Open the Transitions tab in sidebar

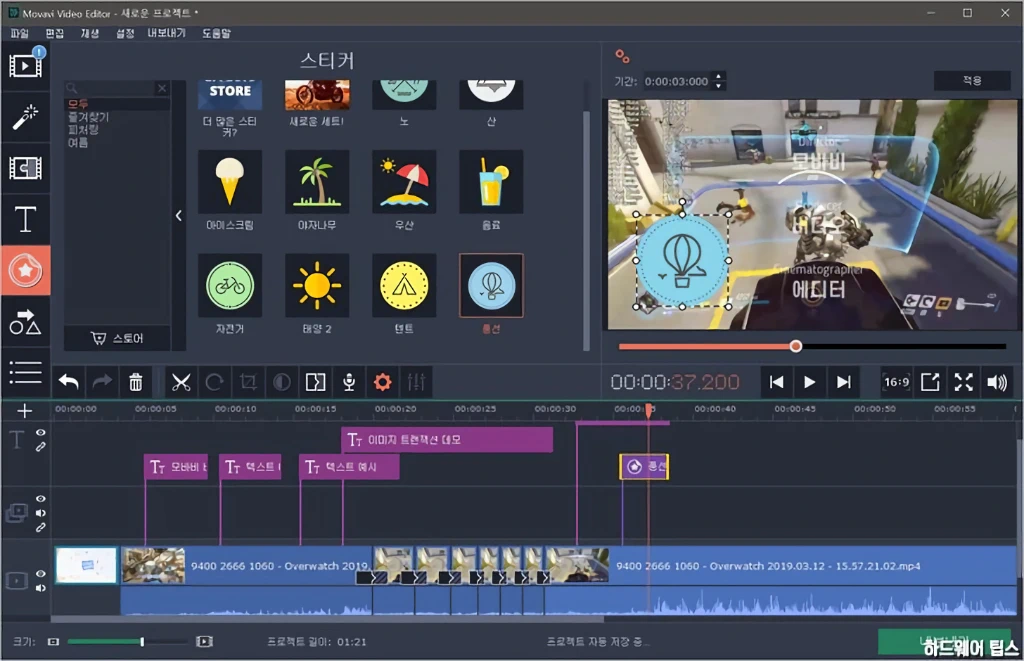(x=25, y=168)
